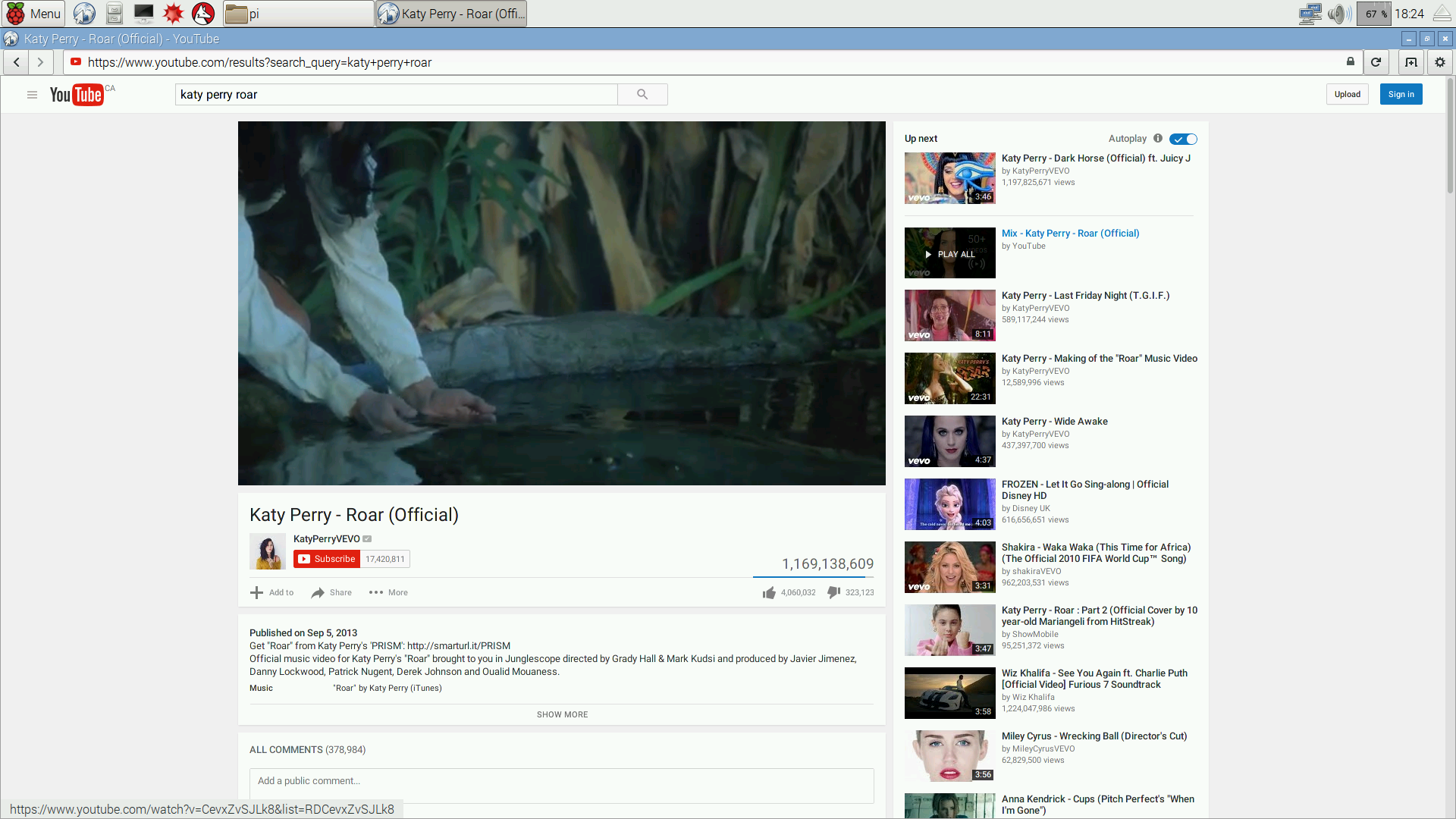1456x819 pixels.
Task: Launch the Wolfram icon in the taskbar
Action: pyautogui.click(x=203, y=14)
